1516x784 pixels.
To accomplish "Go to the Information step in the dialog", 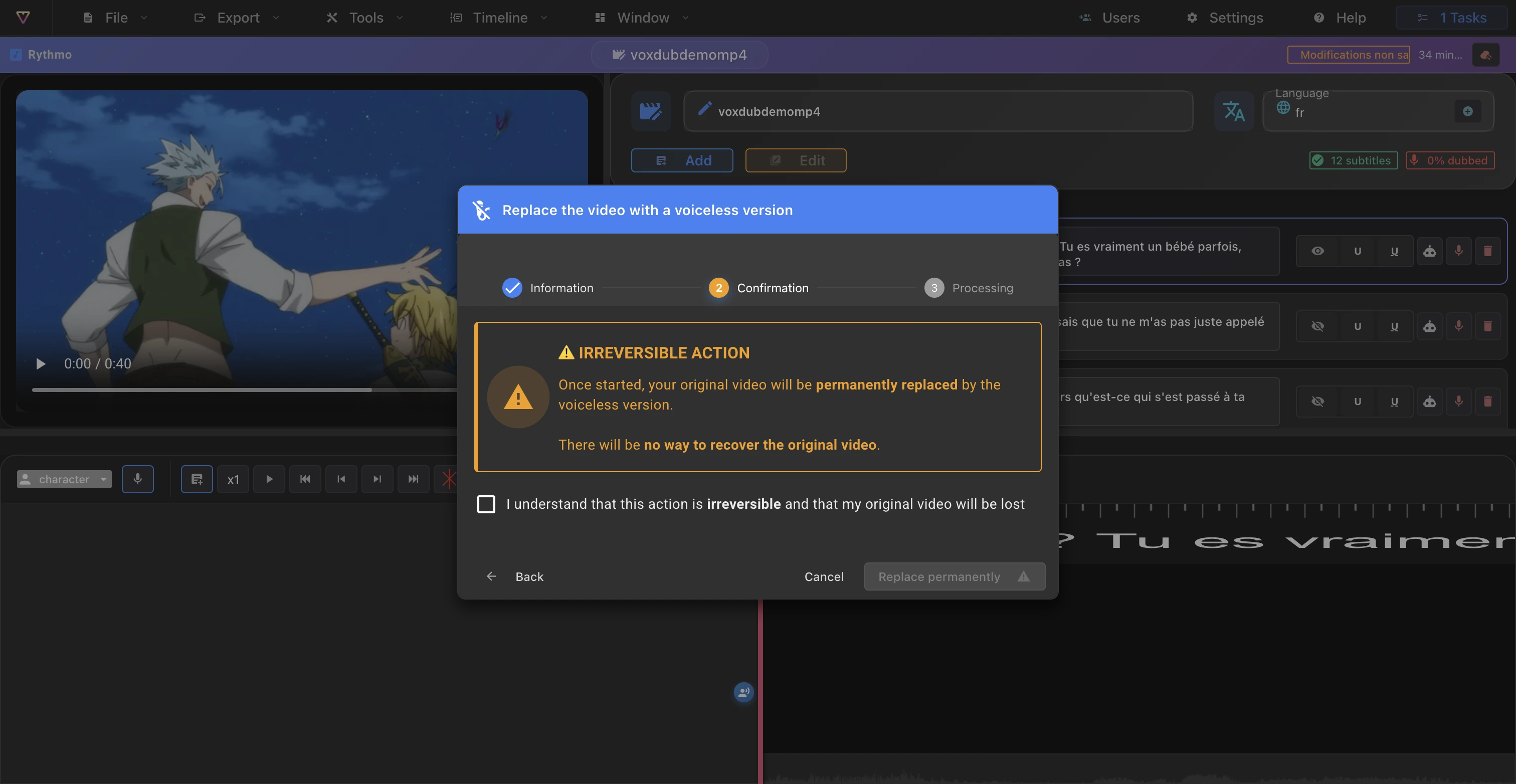I will click(x=548, y=288).
